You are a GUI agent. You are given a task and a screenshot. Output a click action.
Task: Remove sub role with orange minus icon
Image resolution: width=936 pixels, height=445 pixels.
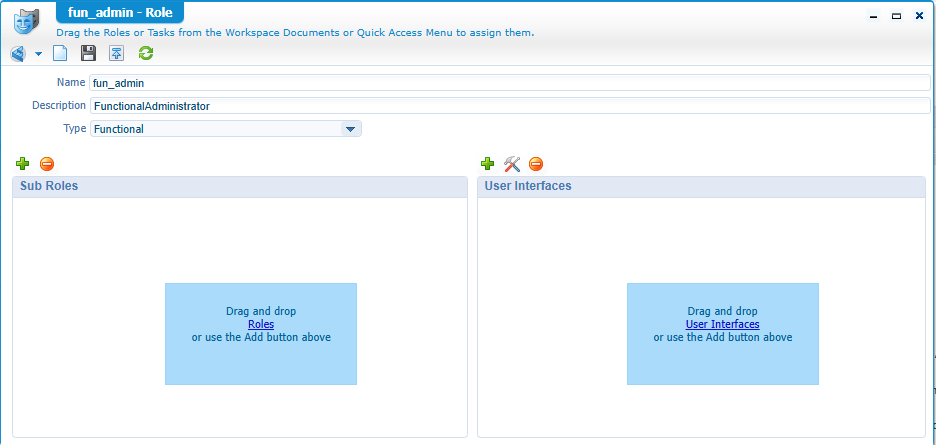point(46,163)
